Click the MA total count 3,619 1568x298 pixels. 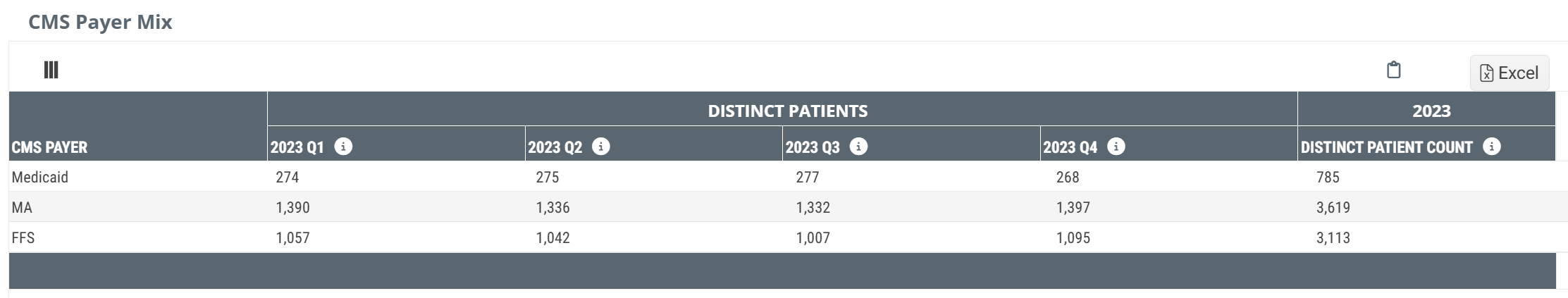point(1333,207)
